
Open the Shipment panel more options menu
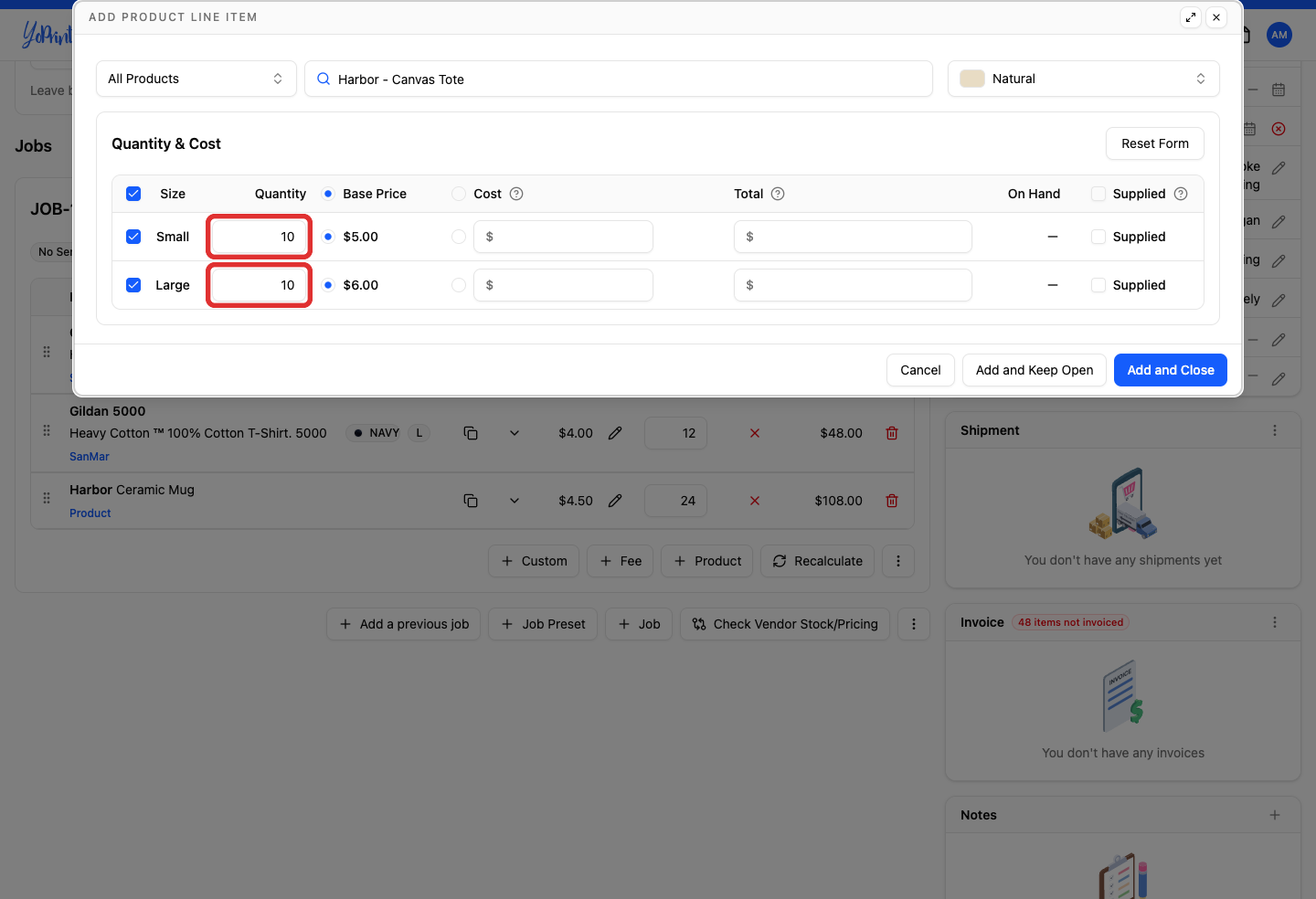tap(1275, 430)
